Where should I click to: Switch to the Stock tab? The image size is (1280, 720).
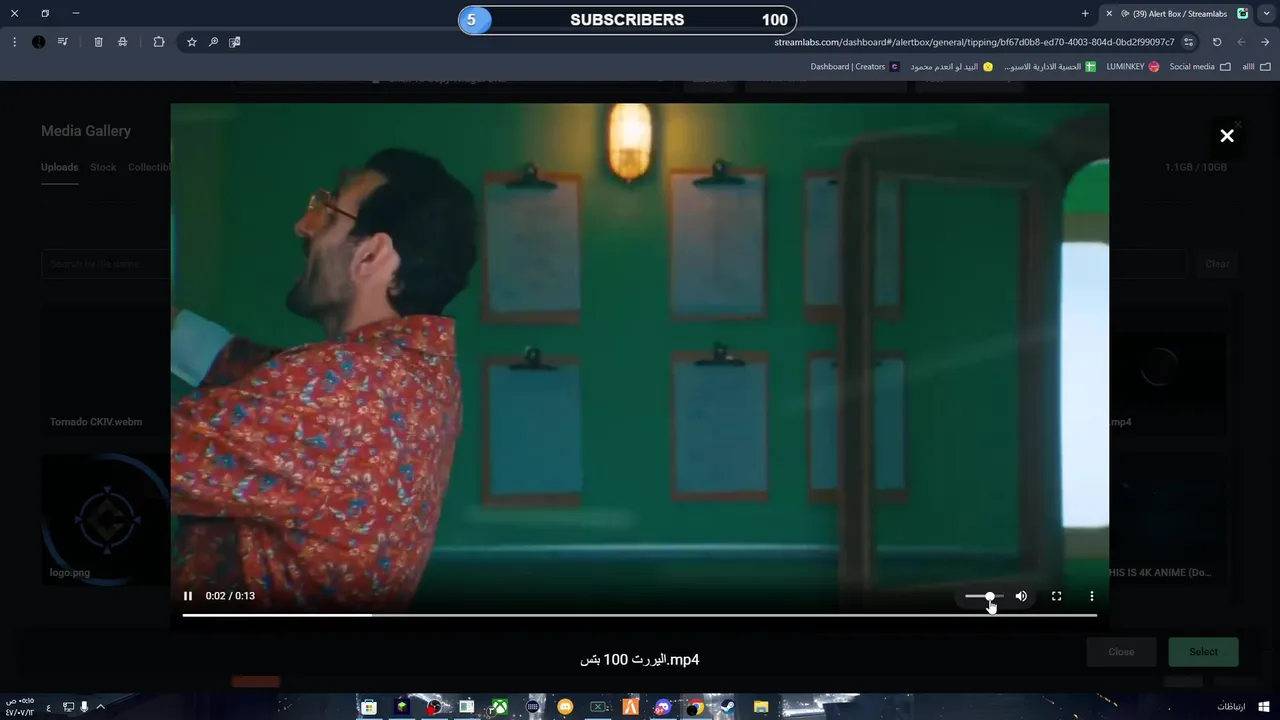(103, 167)
